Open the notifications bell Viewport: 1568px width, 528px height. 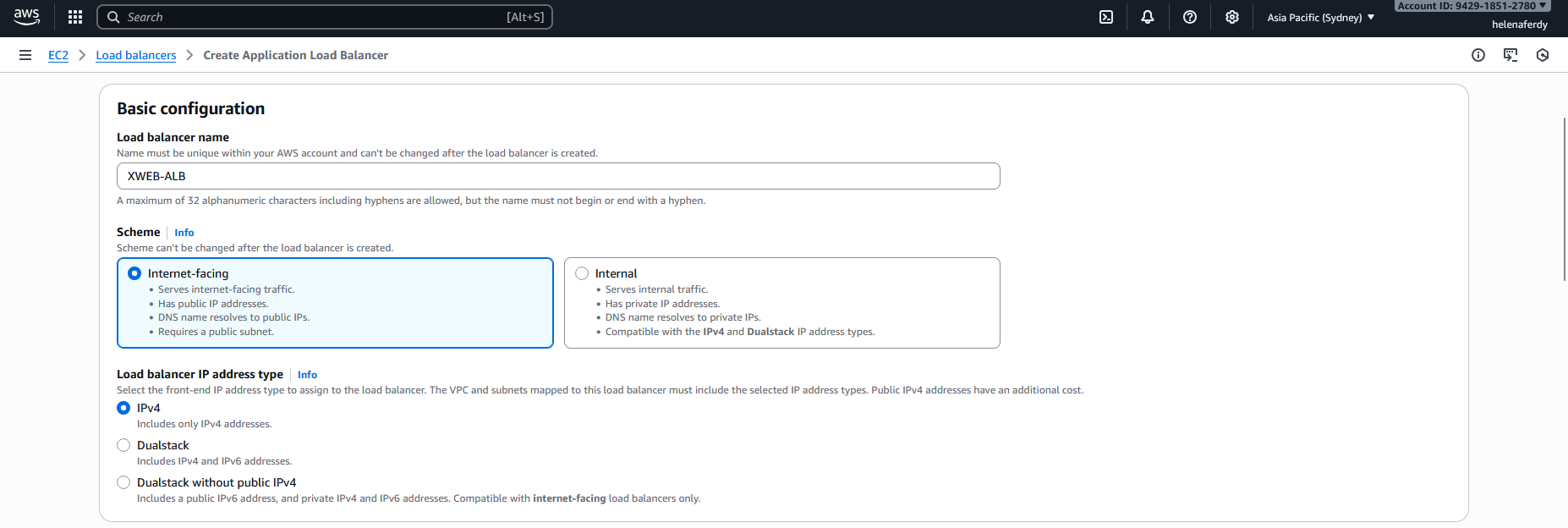(x=1148, y=17)
